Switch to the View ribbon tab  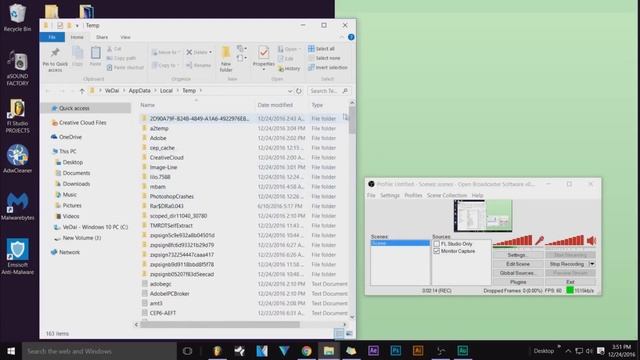[125, 37]
